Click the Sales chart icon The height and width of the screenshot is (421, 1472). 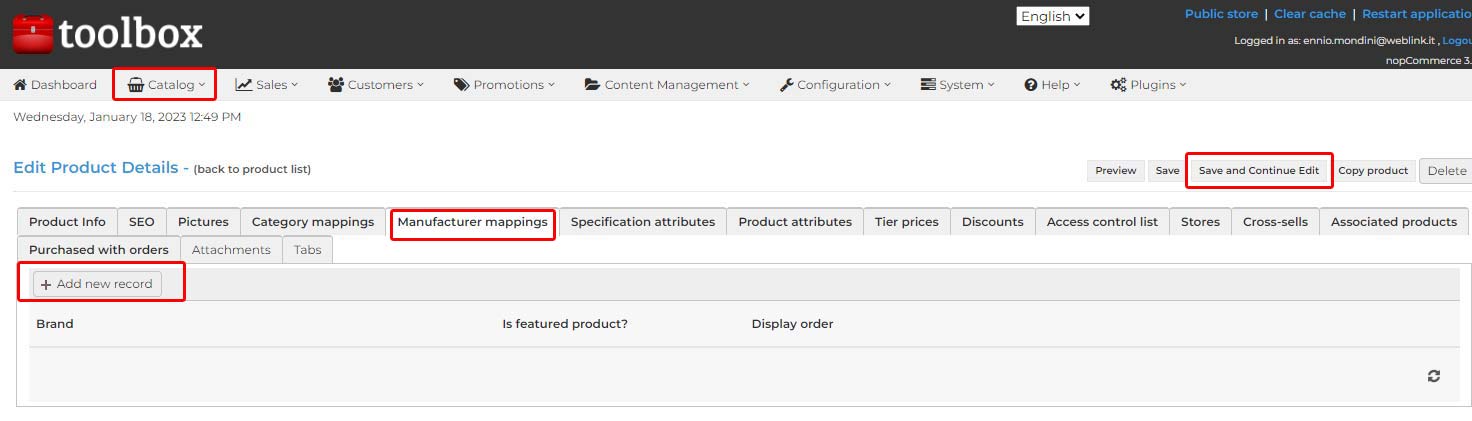click(244, 85)
